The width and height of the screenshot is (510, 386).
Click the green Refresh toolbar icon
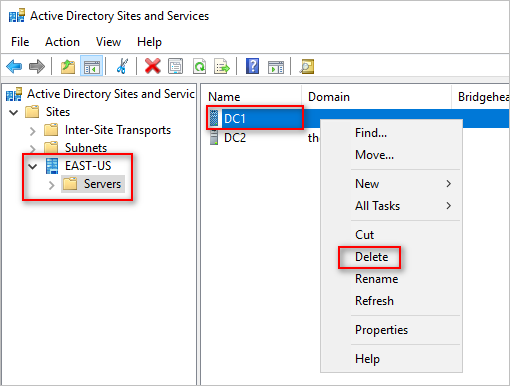click(199, 66)
